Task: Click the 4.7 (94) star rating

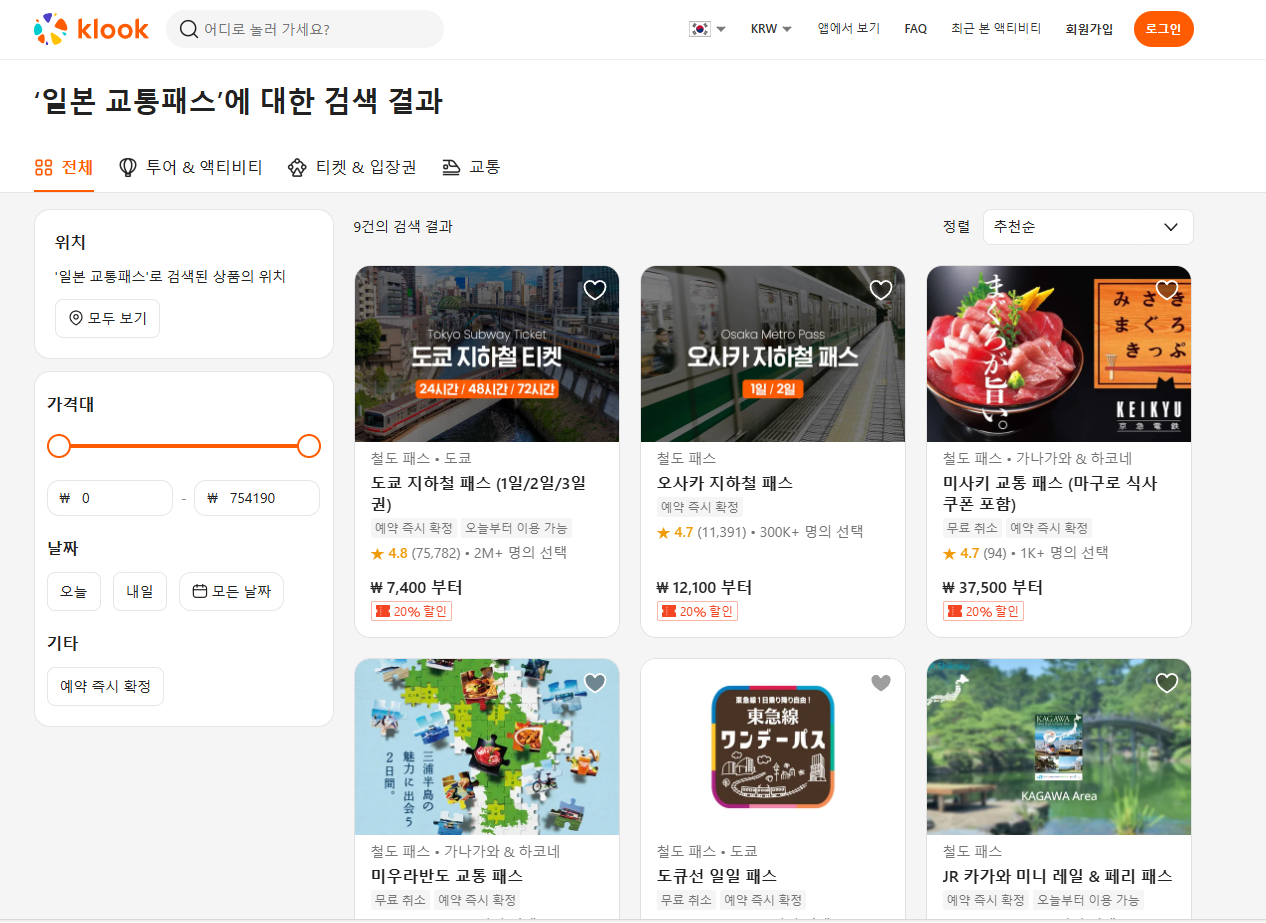Action: tap(975, 553)
